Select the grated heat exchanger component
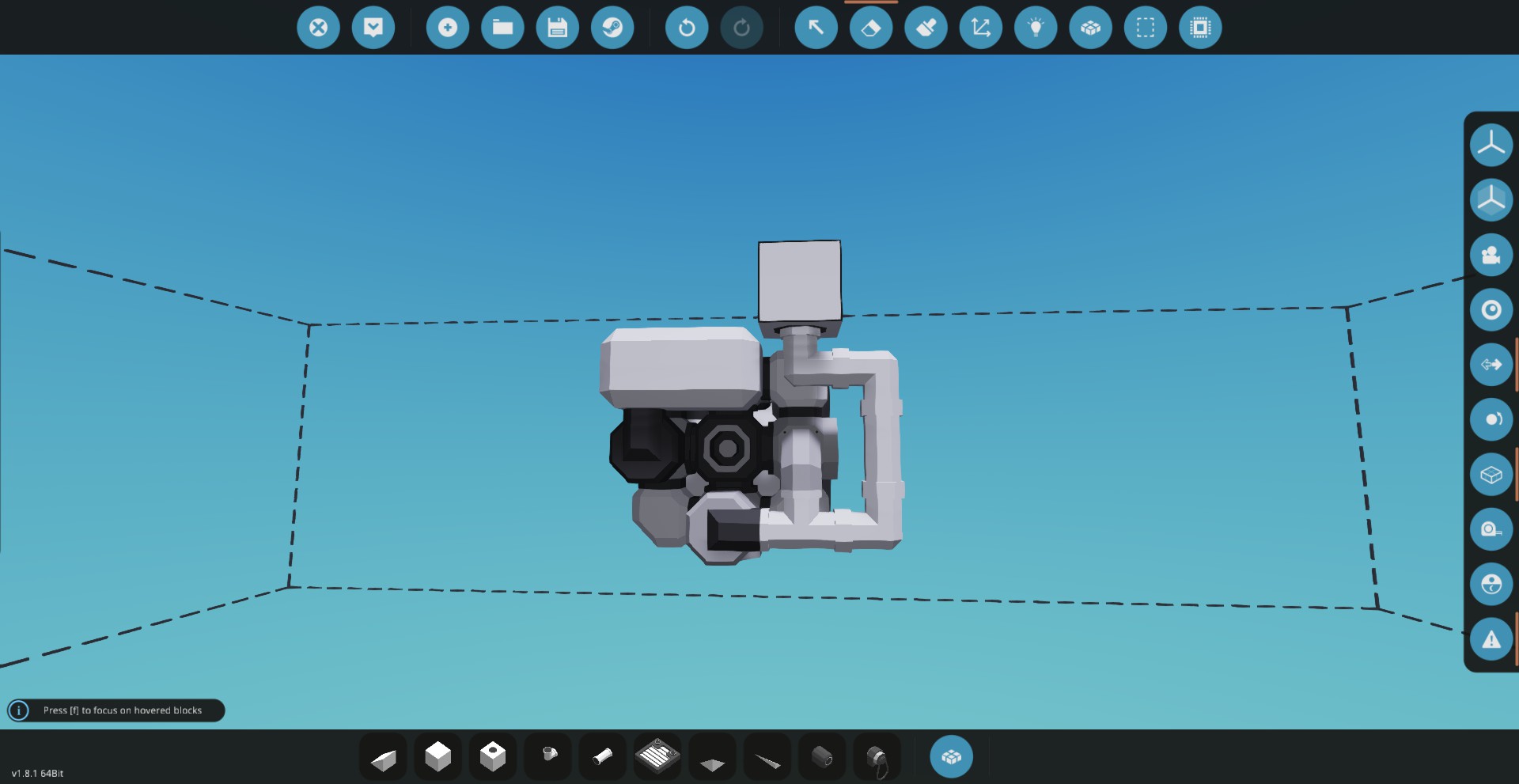Image resolution: width=1519 pixels, height=784 pixels. (657, 758)
